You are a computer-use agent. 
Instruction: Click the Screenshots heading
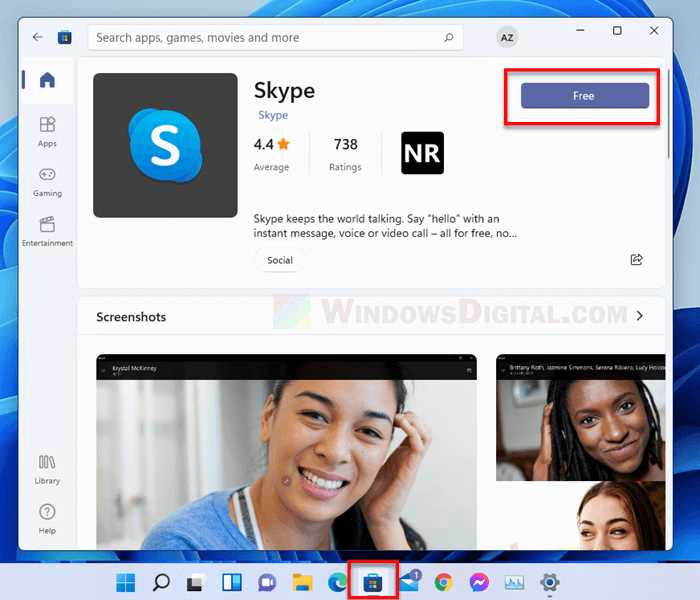pos(131,317)
